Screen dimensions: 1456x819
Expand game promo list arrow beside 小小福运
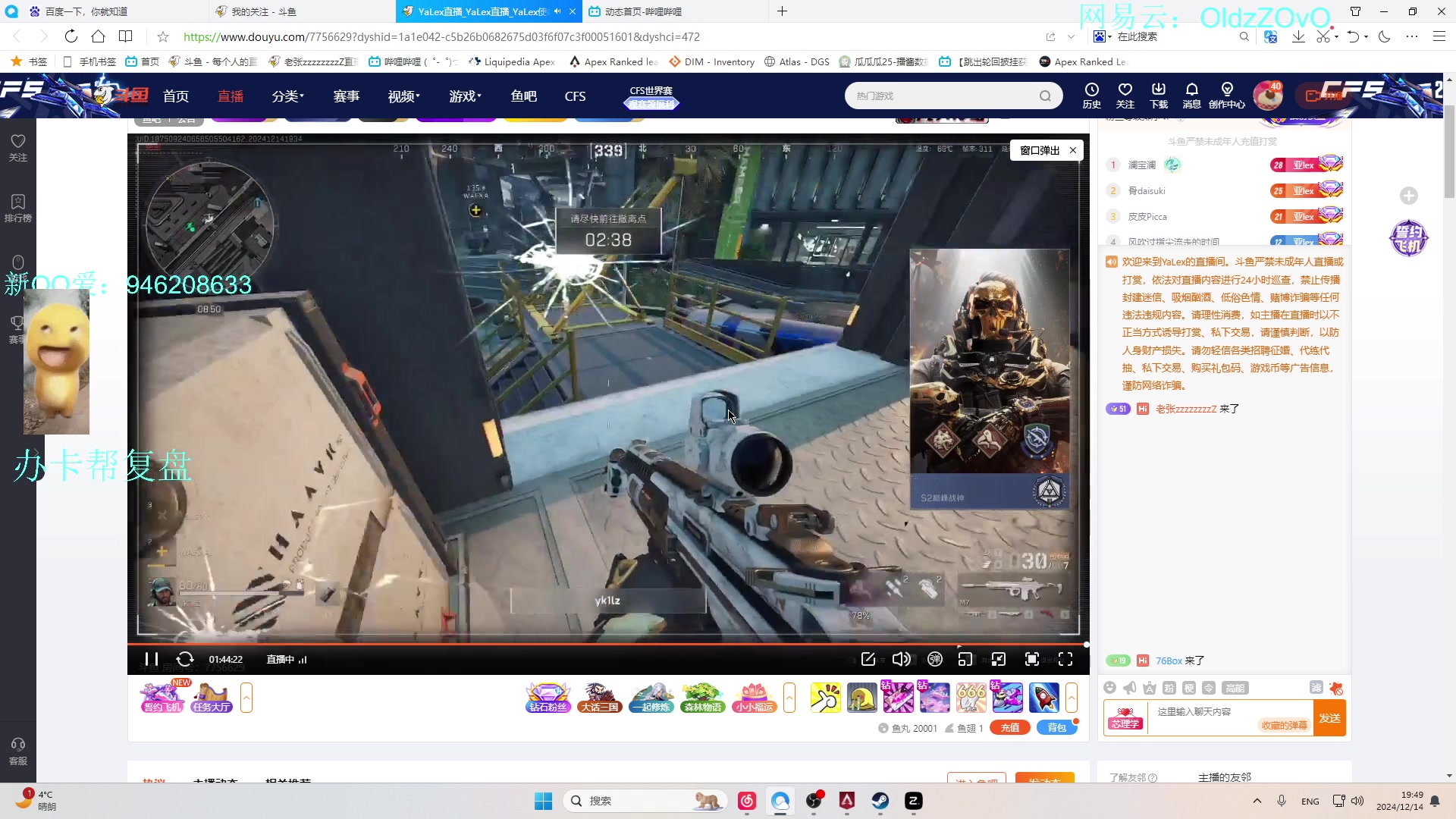[789, 697]
